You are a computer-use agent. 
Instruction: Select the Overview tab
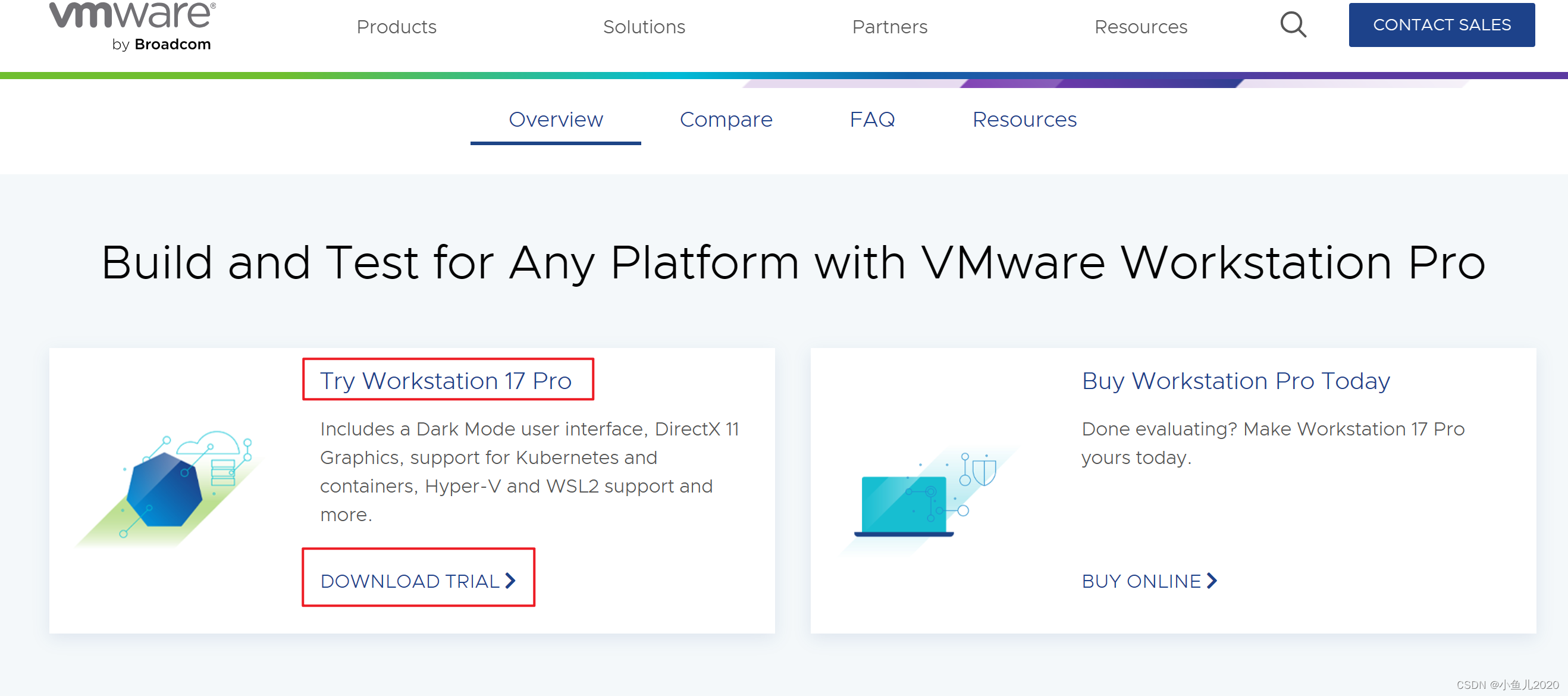556,120
